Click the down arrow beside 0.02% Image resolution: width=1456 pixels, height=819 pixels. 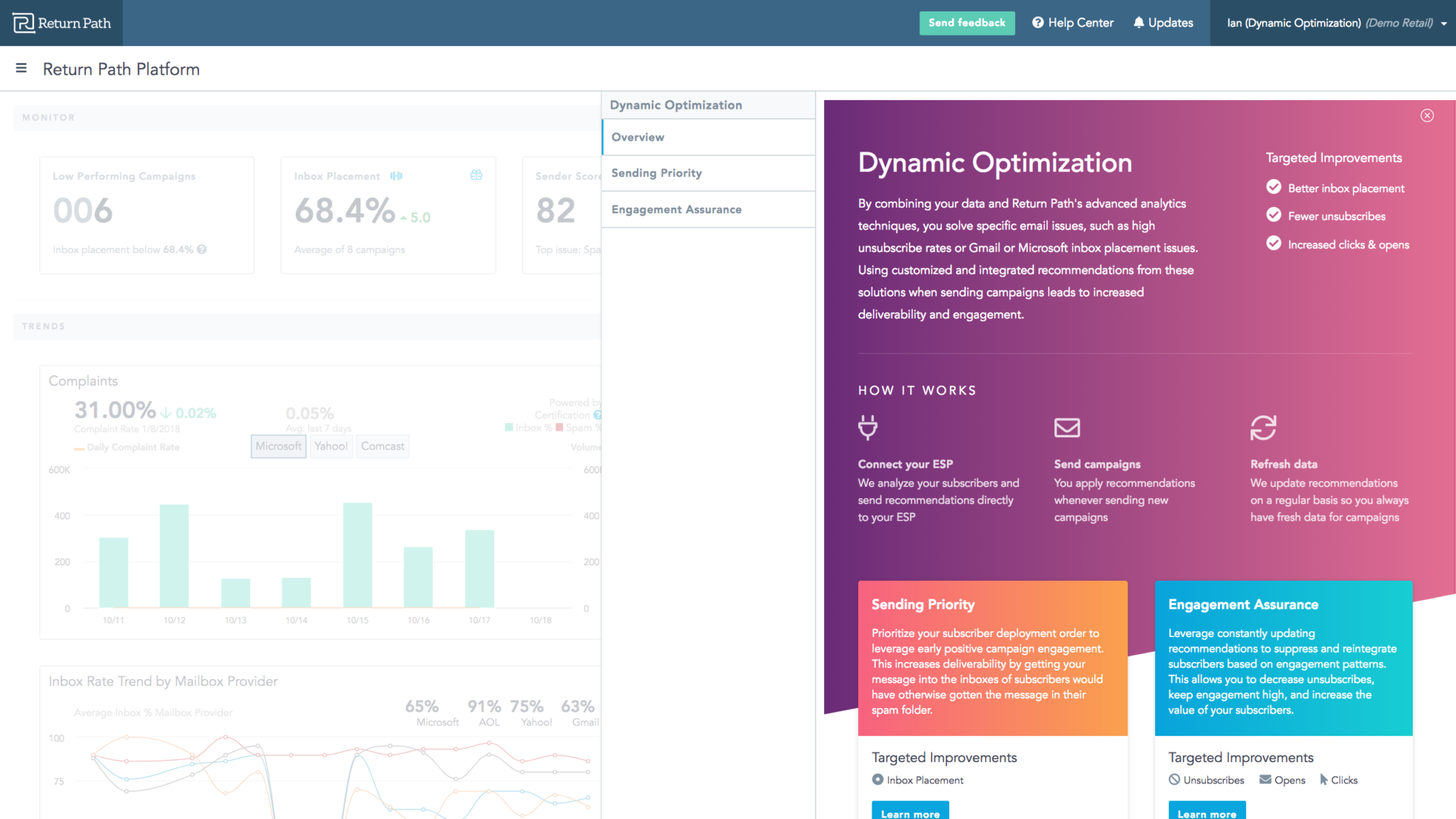click(166, 413)
